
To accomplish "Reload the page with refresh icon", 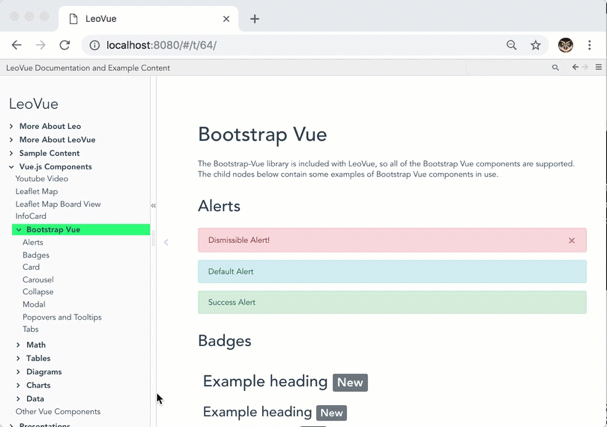I will (x=65, y=45).
